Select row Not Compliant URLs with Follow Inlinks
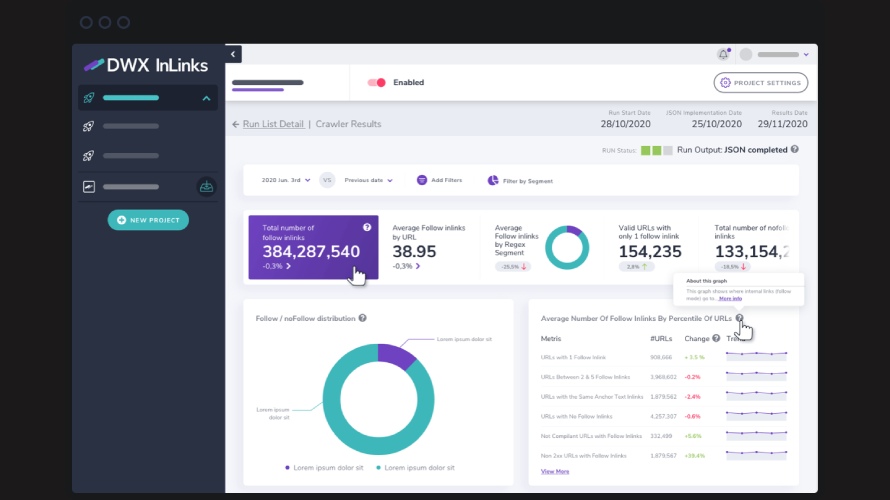The width and height of the screenshot is (890, 500). [x=664, y=436]
